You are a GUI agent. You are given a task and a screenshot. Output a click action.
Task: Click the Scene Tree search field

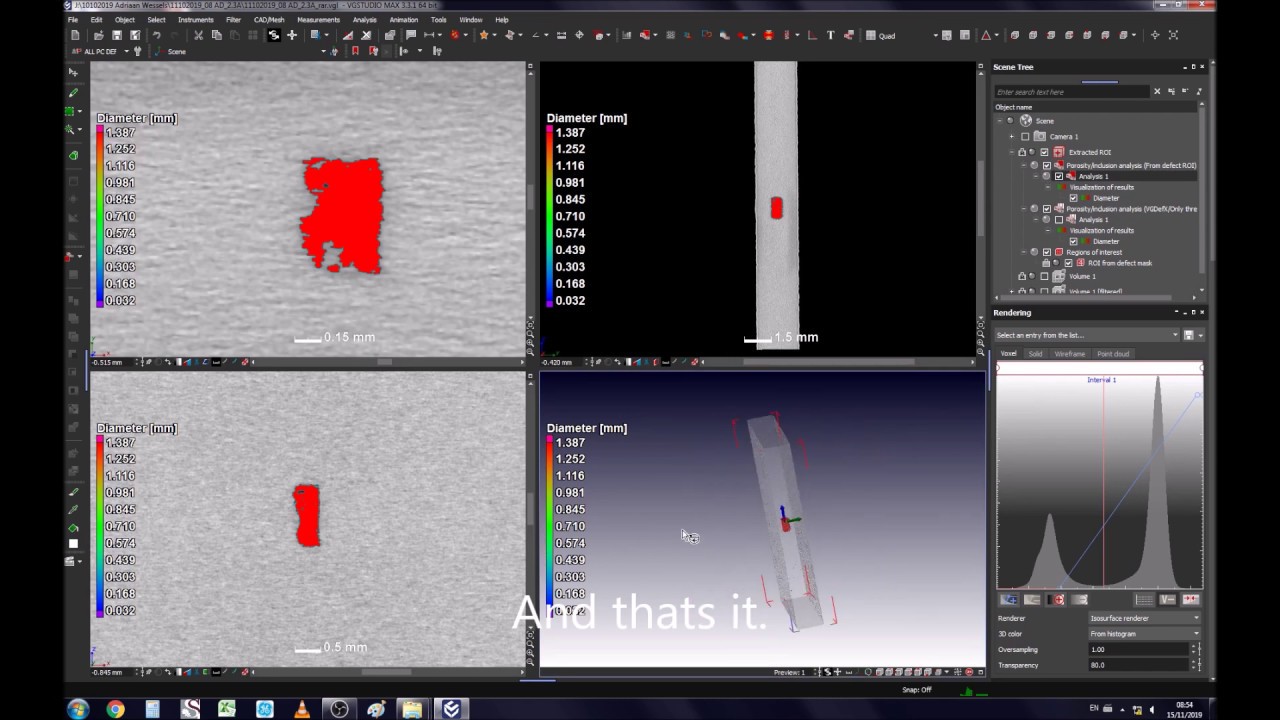point(1072,91)
